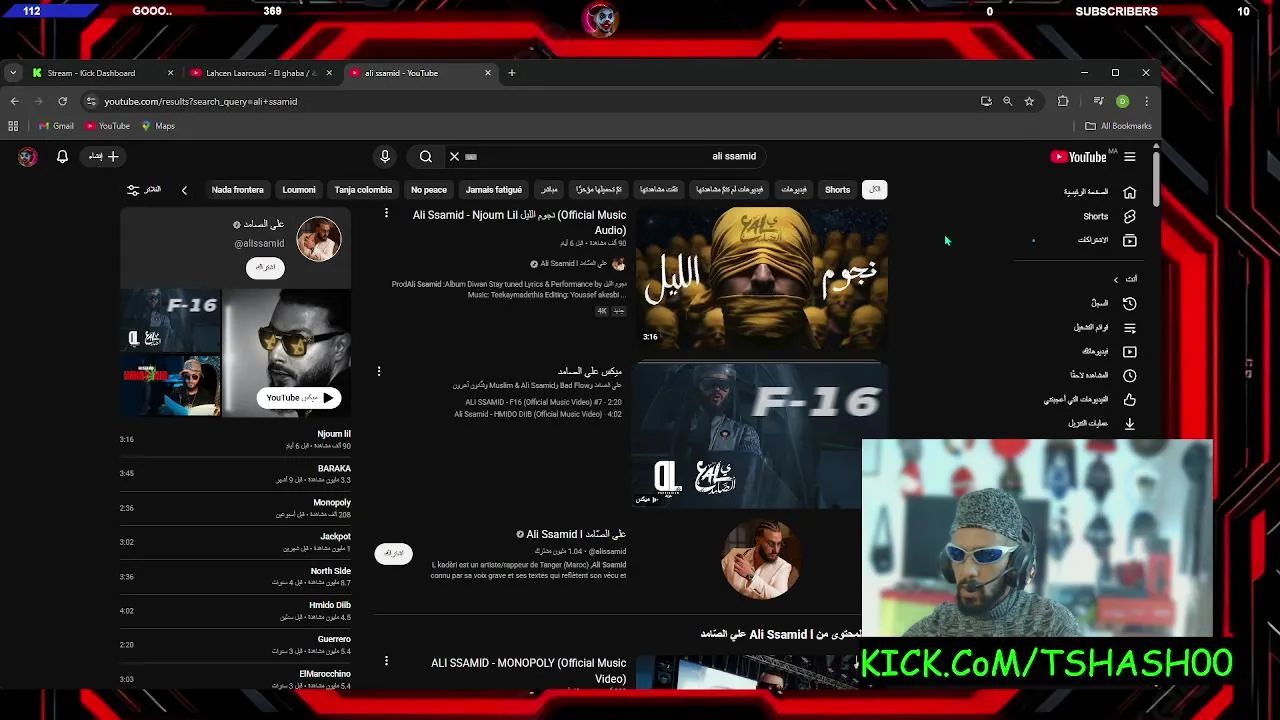Go back in Chrome
Image resolution: width=1280 pixels, height=720 pixels.
click(x=14, y=101)
